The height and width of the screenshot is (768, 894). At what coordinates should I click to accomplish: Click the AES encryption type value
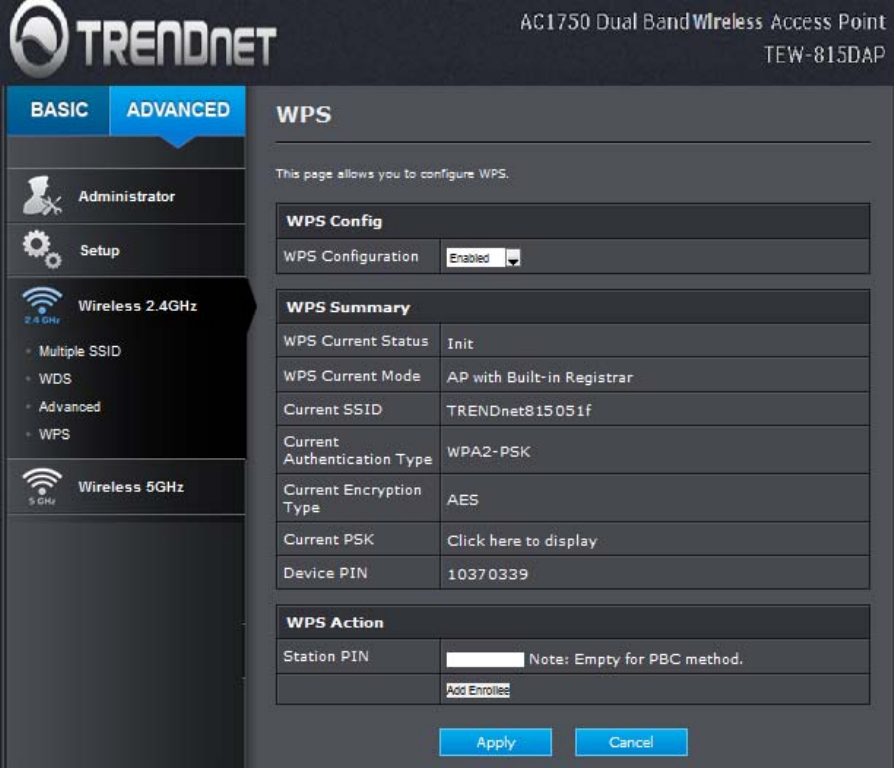point(462,500)
